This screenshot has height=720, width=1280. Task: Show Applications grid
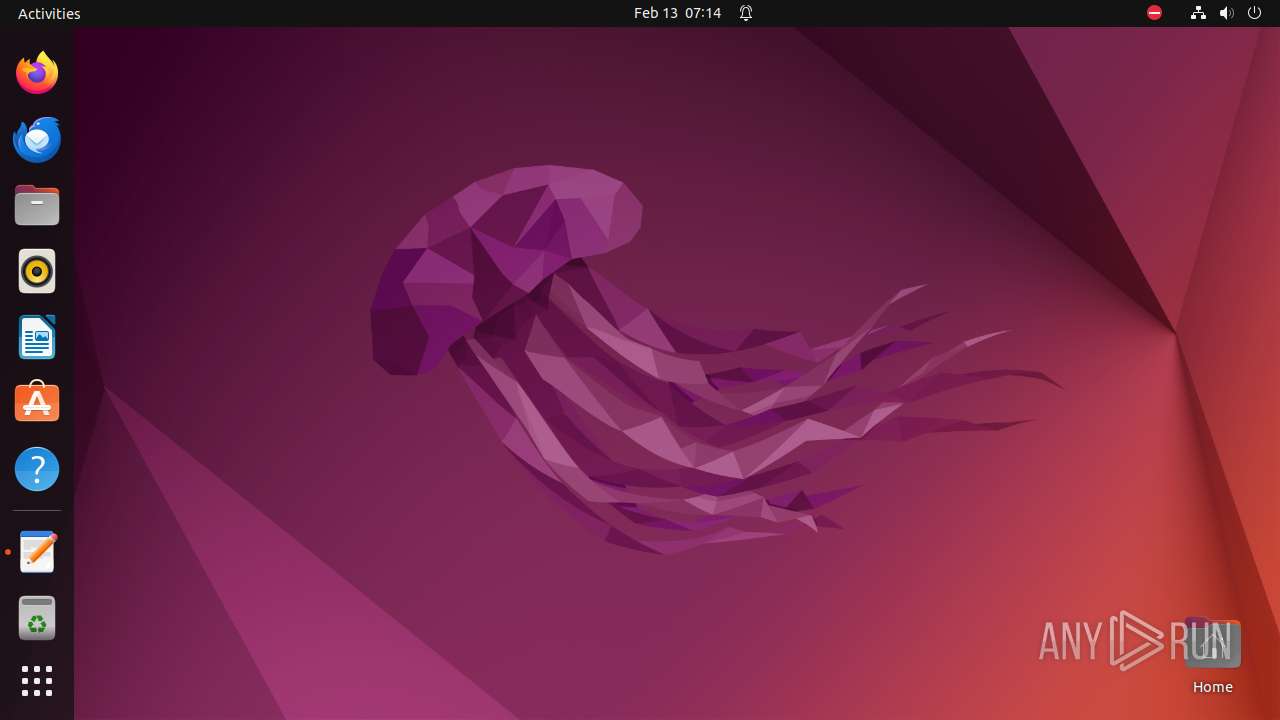pyautogui.click(x=37, y=681)
